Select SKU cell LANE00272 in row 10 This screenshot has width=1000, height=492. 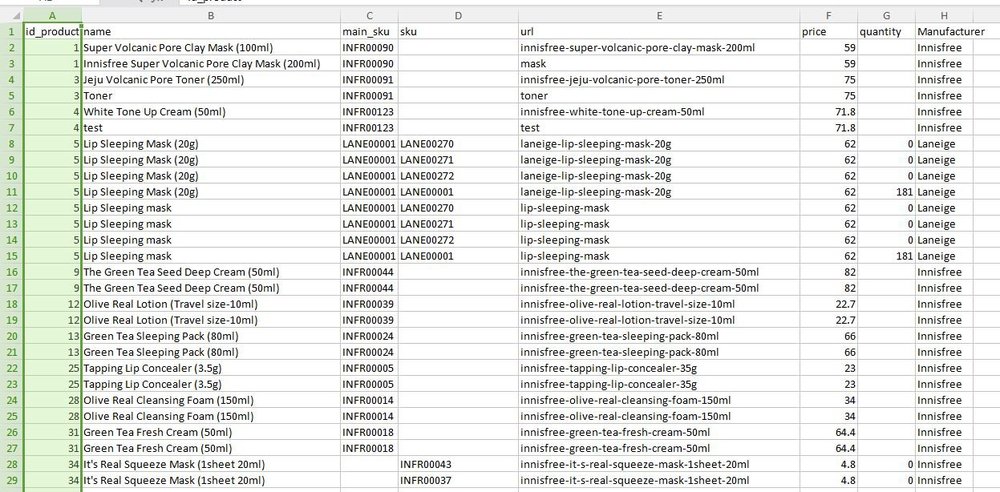(x=458, y=176)
